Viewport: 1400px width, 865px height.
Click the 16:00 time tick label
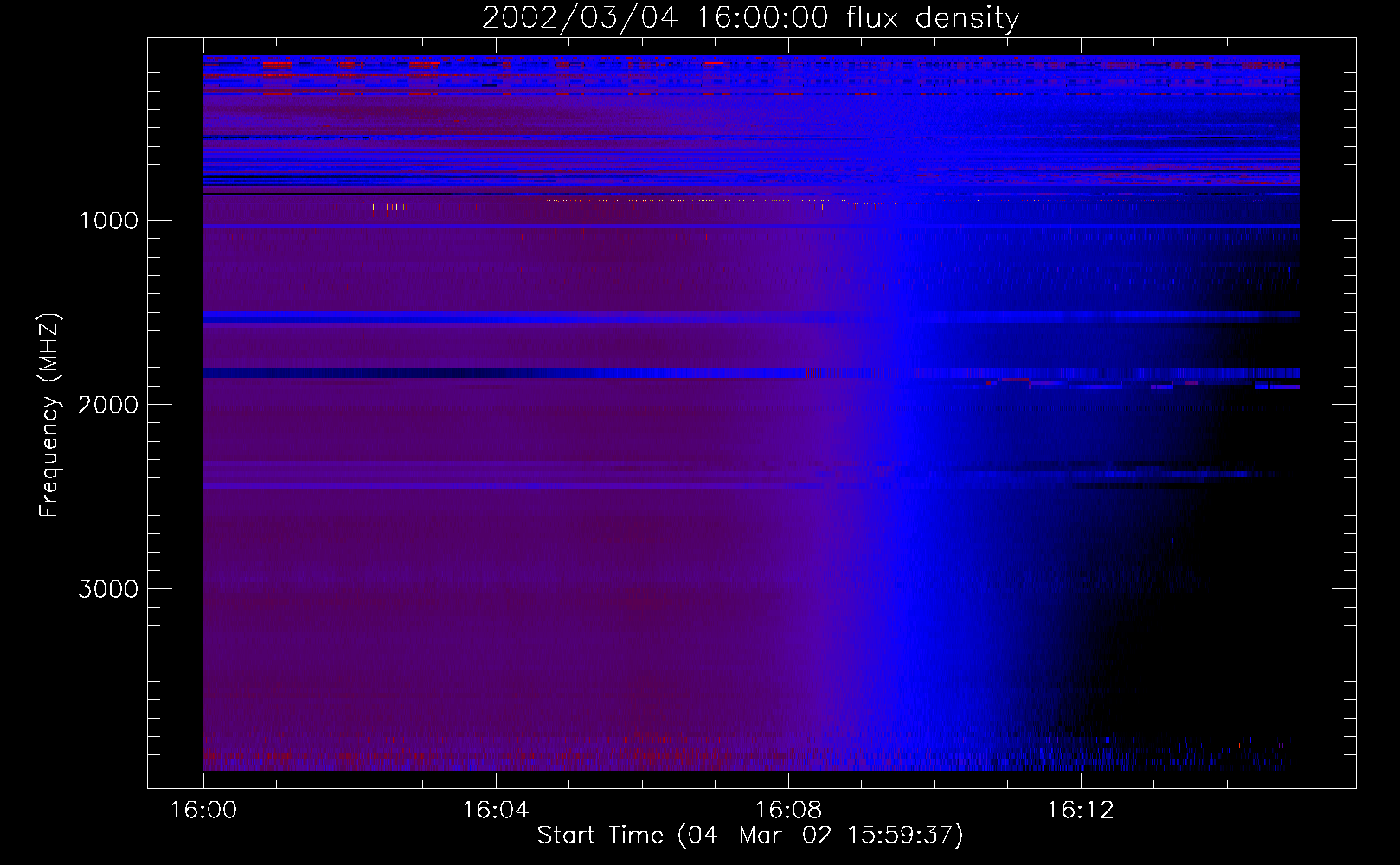[x=203, y=811]
